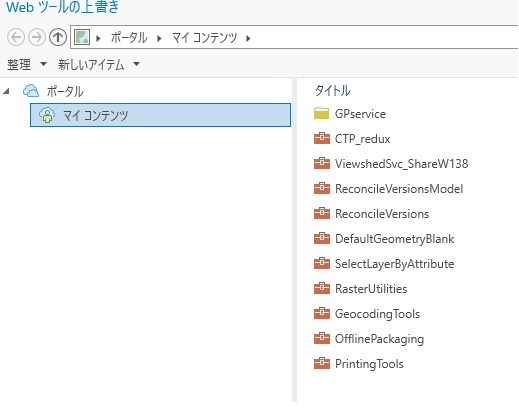Image resolution: width=519 pixels, height=408 pixels.
Task: Click the ReconcileVersions toolbox icon
Action: pos(322,213)
